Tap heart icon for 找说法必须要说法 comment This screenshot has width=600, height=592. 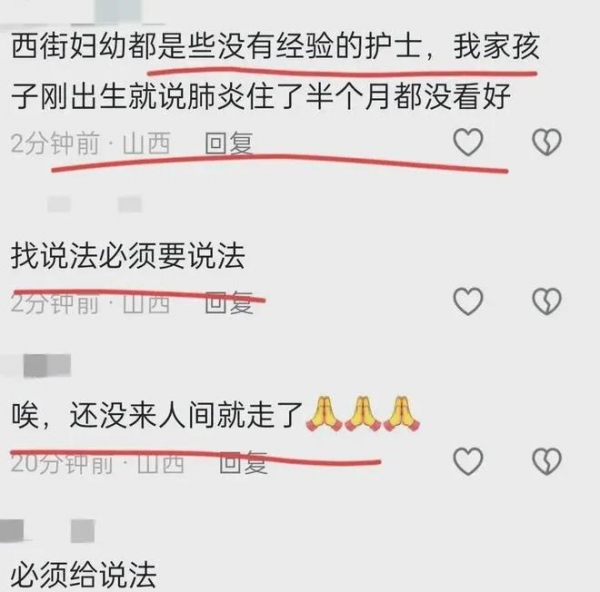[x=468, y=301]
